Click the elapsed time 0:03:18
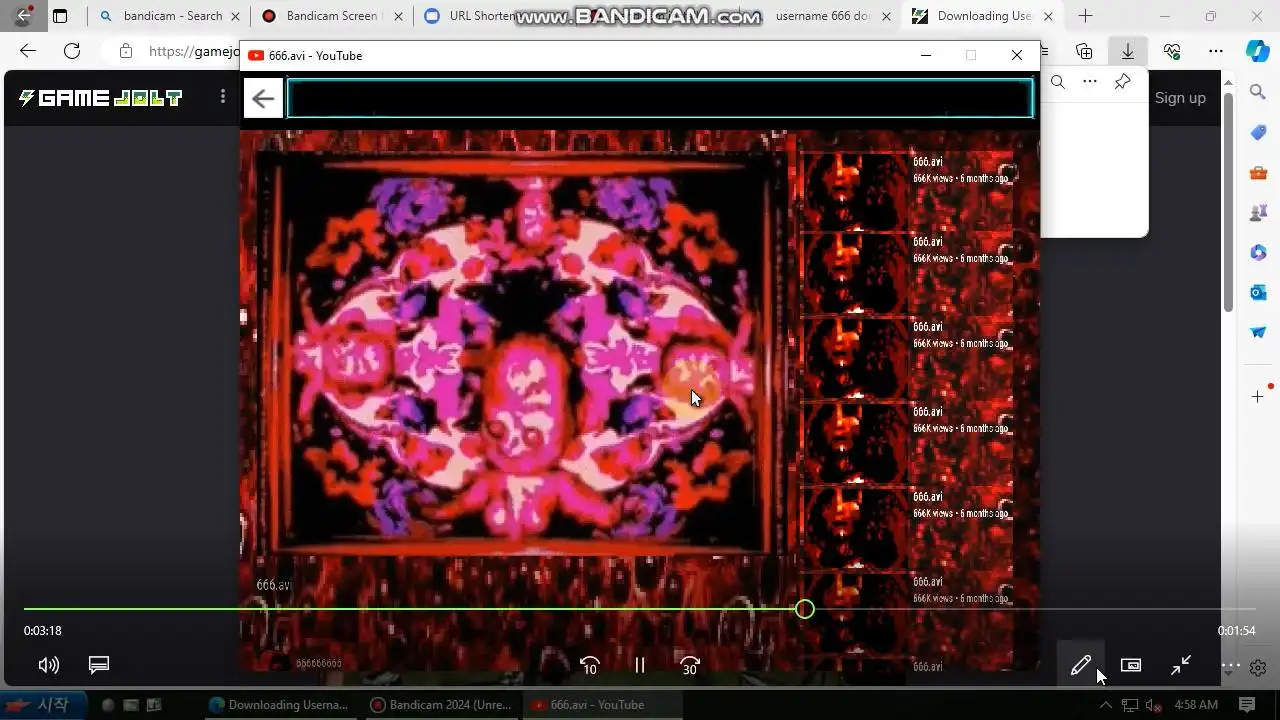 click(43, 631)
